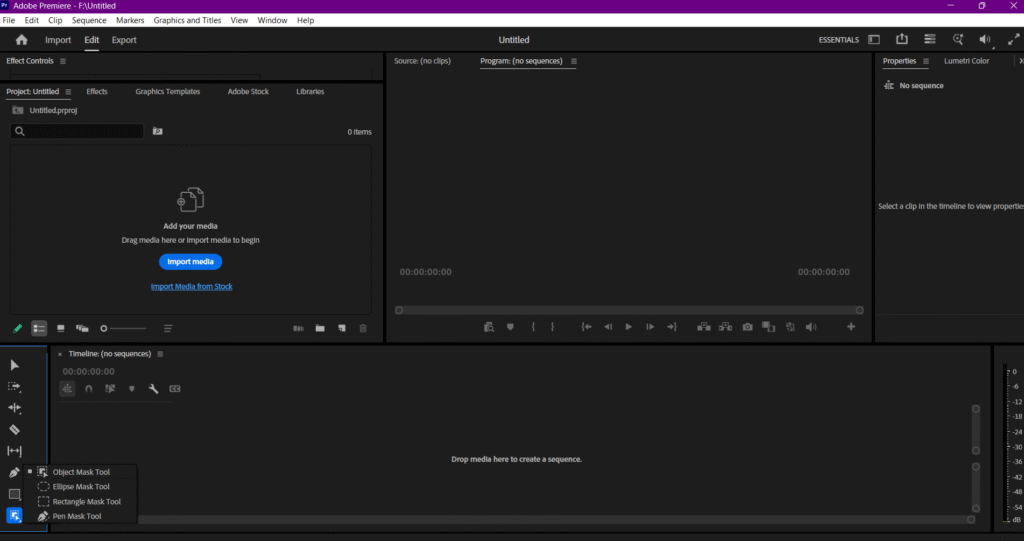Choose Ellipse Mask Tool from flyout
Screen dimensions: 1024x541
(81, 487)
